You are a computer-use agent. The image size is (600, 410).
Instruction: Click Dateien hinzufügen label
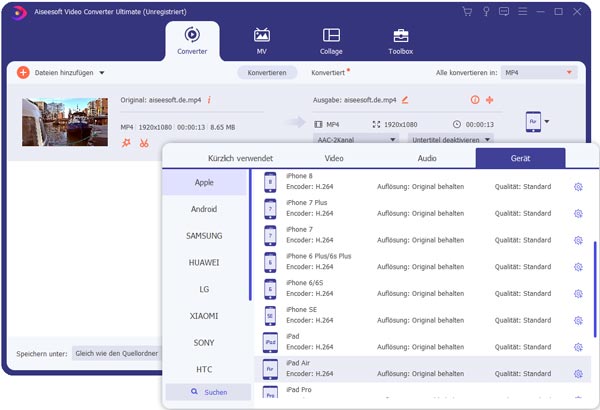[64, 73]
